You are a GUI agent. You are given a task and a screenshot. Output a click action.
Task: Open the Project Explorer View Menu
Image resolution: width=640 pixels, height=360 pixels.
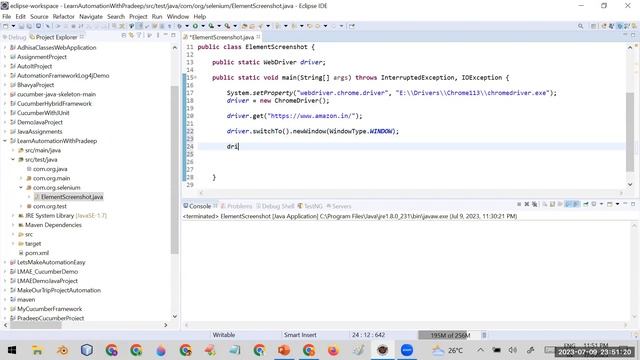tap(158, 36)
